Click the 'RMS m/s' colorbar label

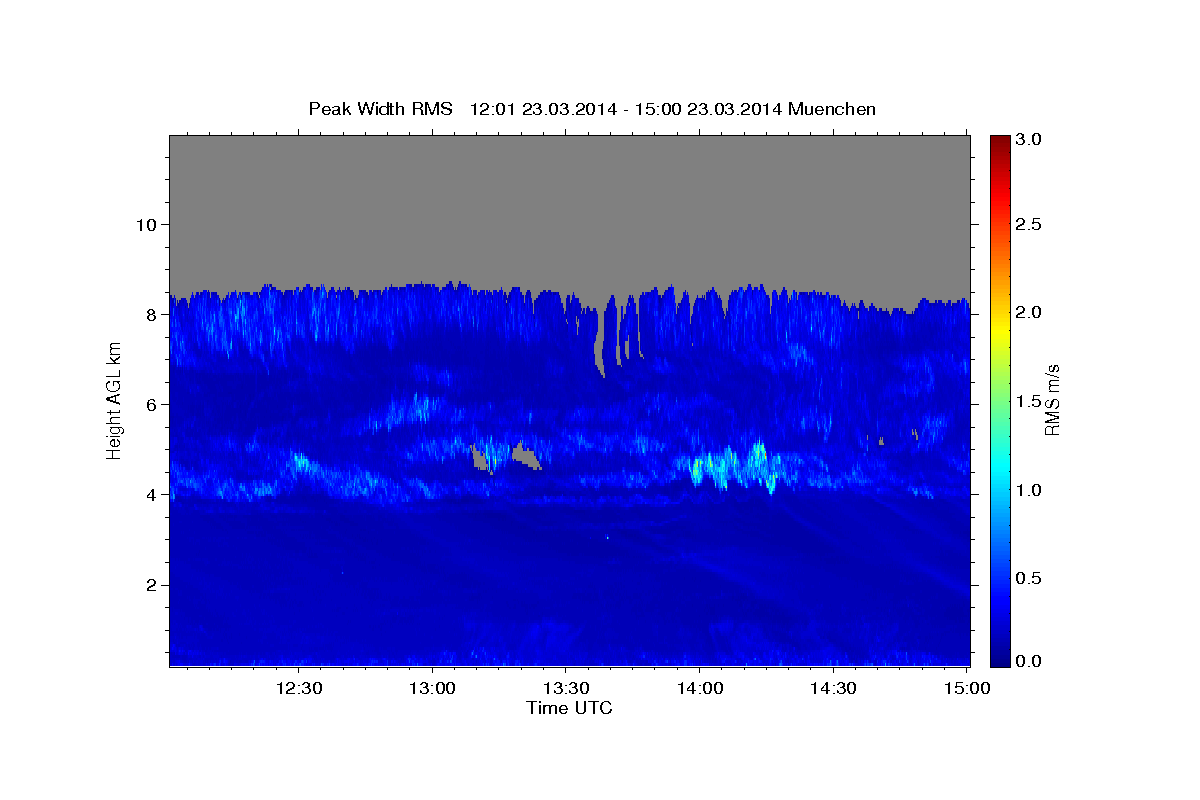coord(1051,401)
